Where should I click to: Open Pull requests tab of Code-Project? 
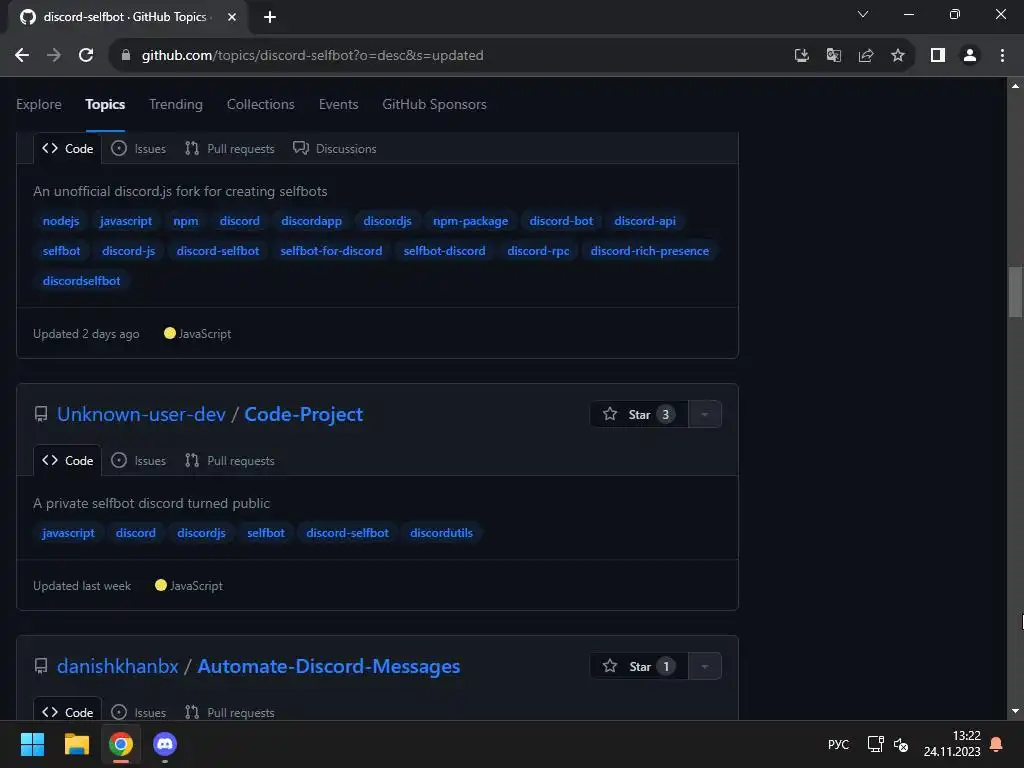coord(229,461)
